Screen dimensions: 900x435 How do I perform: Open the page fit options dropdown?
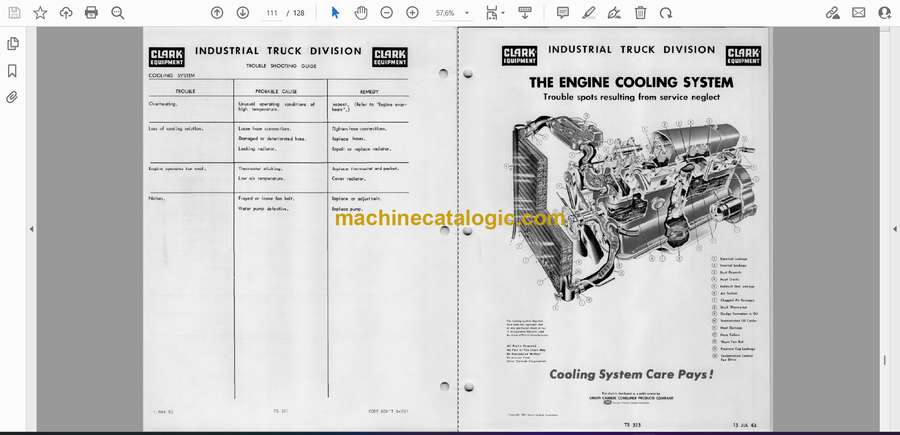[495, 13]
